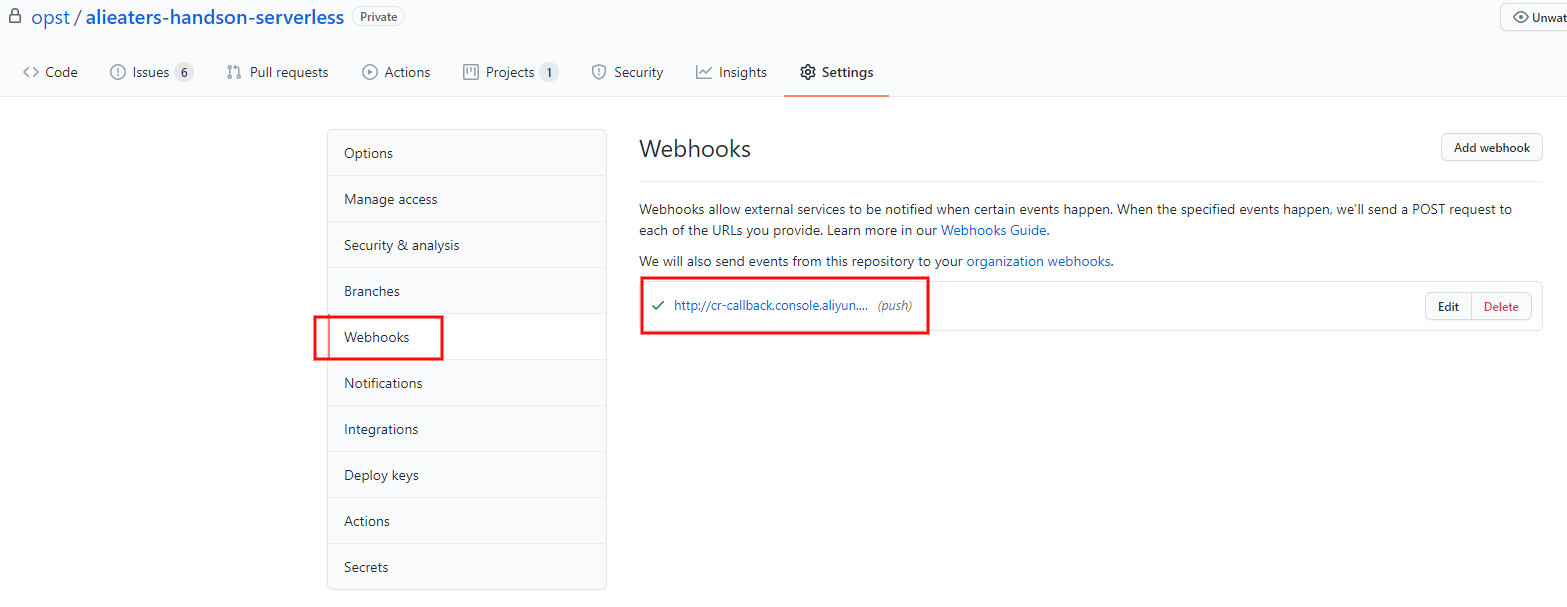Click the Issues circle icon
This screenshot has height=607, width=1567.
(118, 72)
